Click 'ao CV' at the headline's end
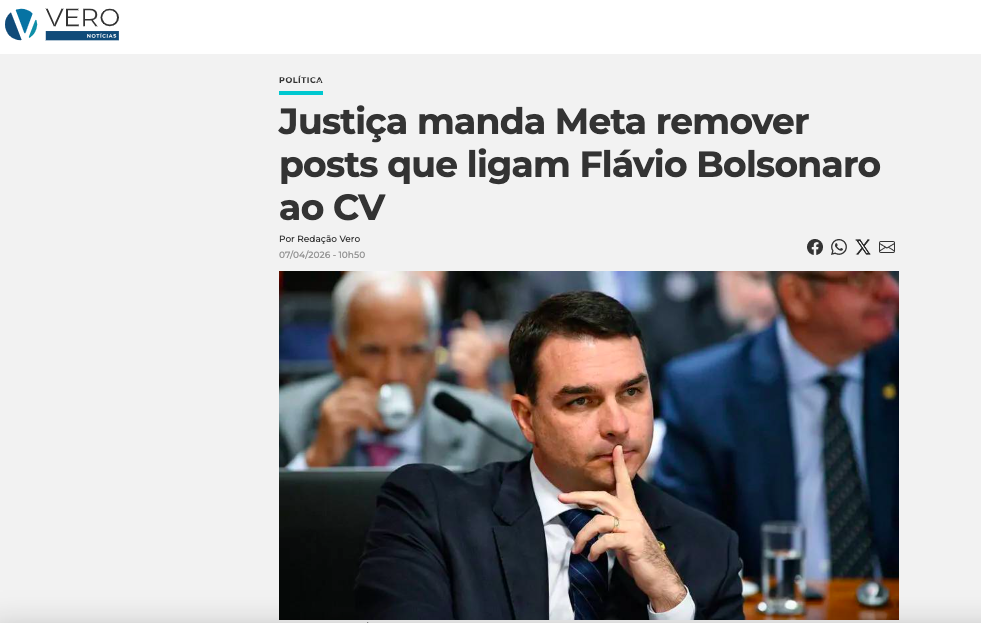Viewport: 981px width, 623px height. pyautogui.click(x=332, y=208)
